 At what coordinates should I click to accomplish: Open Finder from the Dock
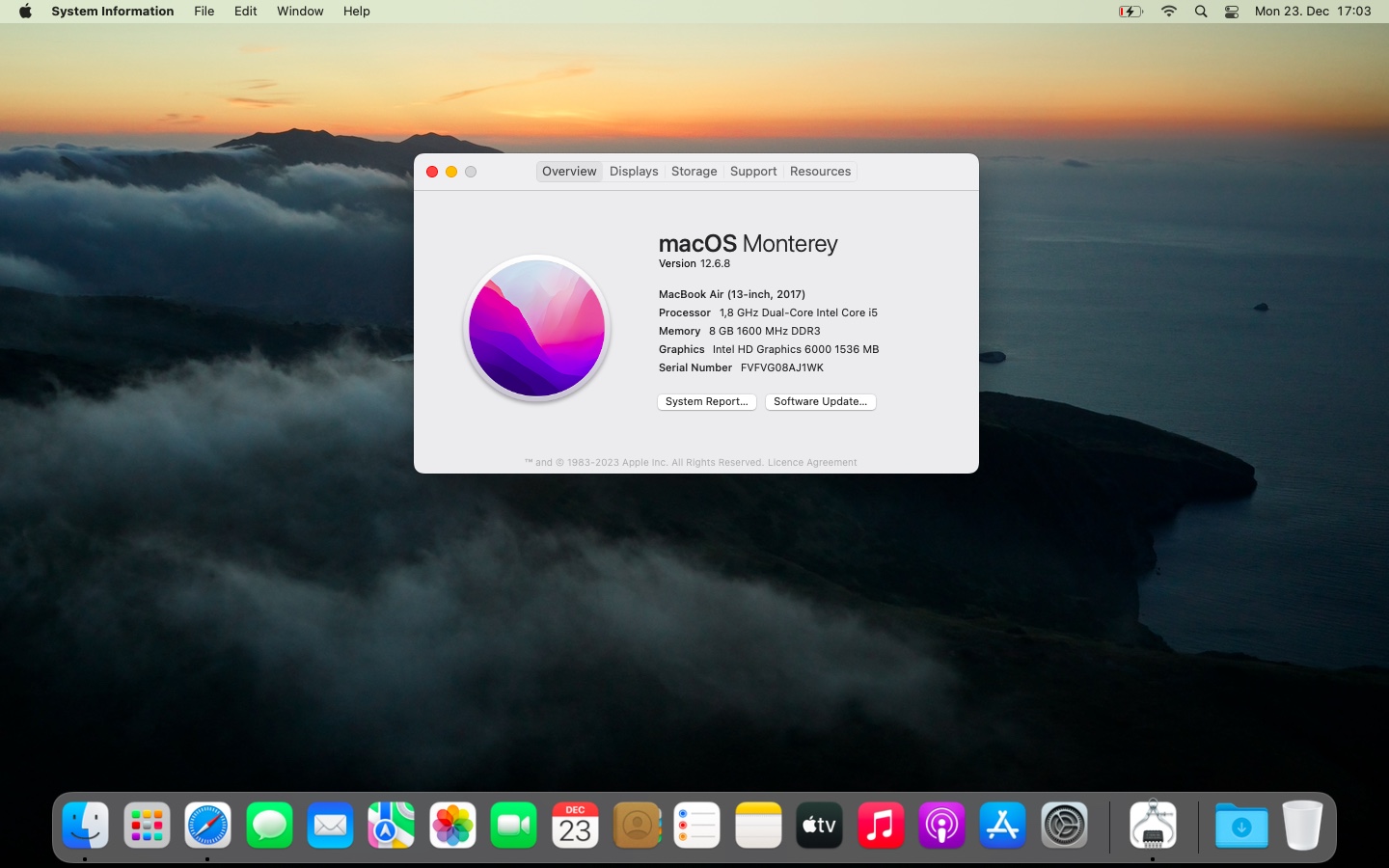(x=86, y=826)
